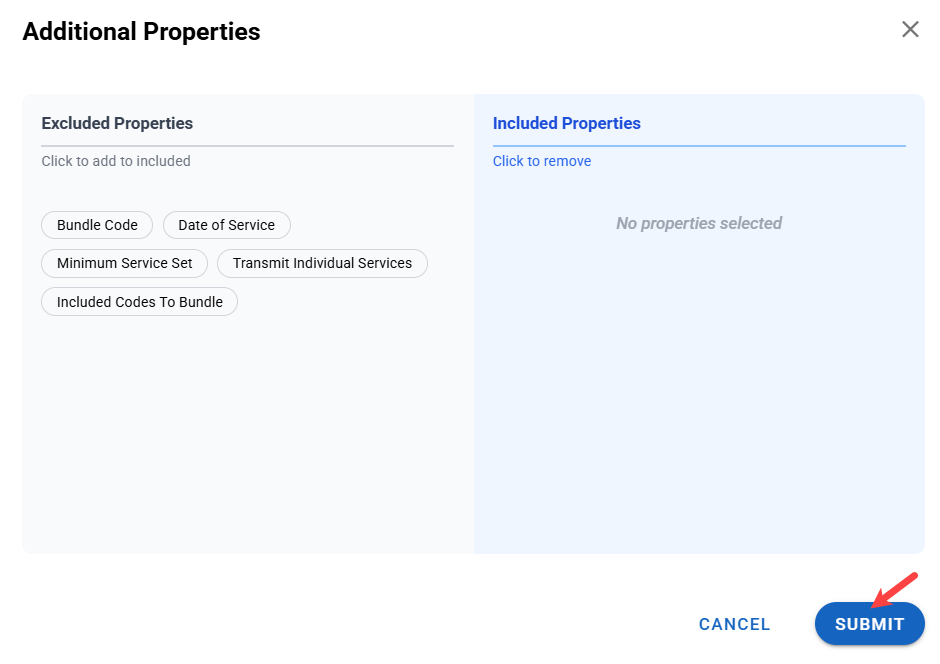940x664 pixels.
Task: Click the gray divider under Excluded Properties
Action: pyautogui.click(x=247, y=146)
